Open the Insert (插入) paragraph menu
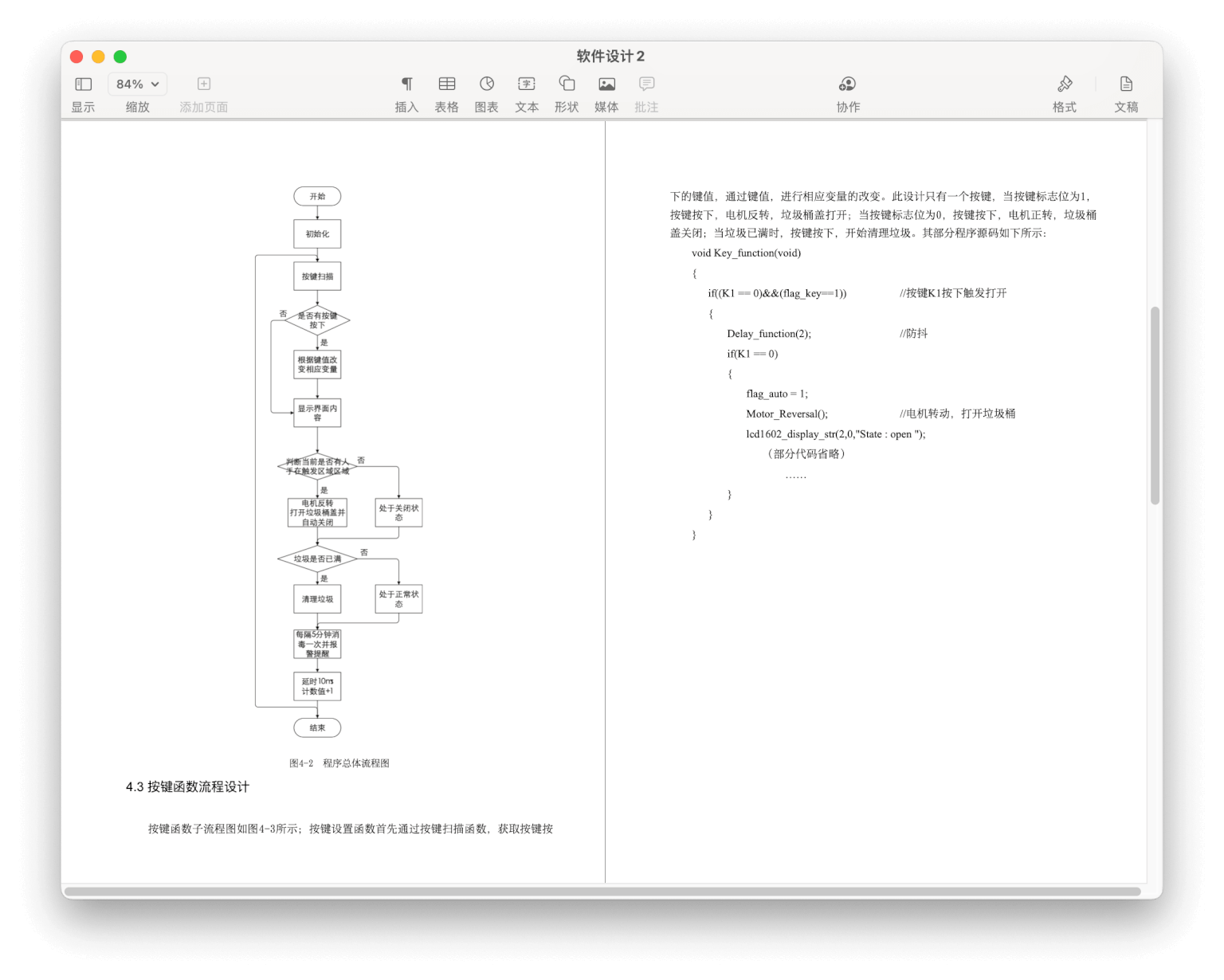This screenshot has height=980, width=1224. tap(406, 84)
